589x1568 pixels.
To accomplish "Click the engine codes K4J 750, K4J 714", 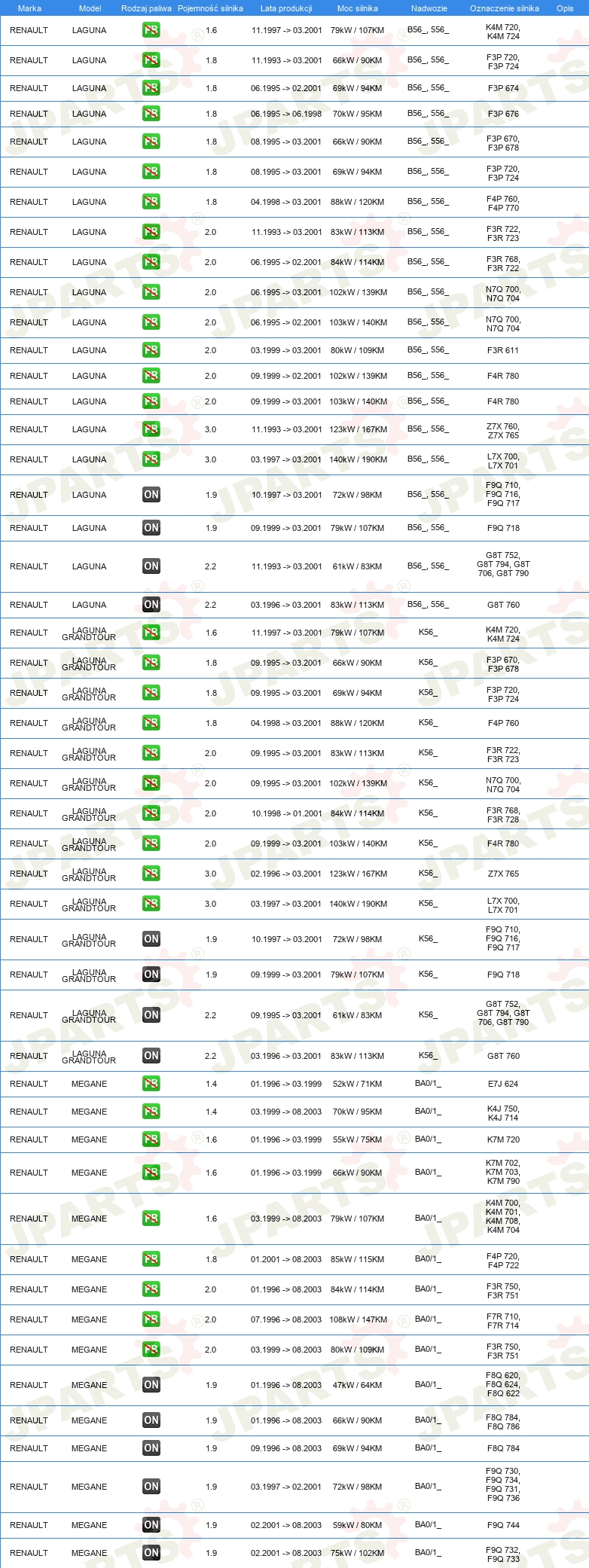I will click(503, 1113).
